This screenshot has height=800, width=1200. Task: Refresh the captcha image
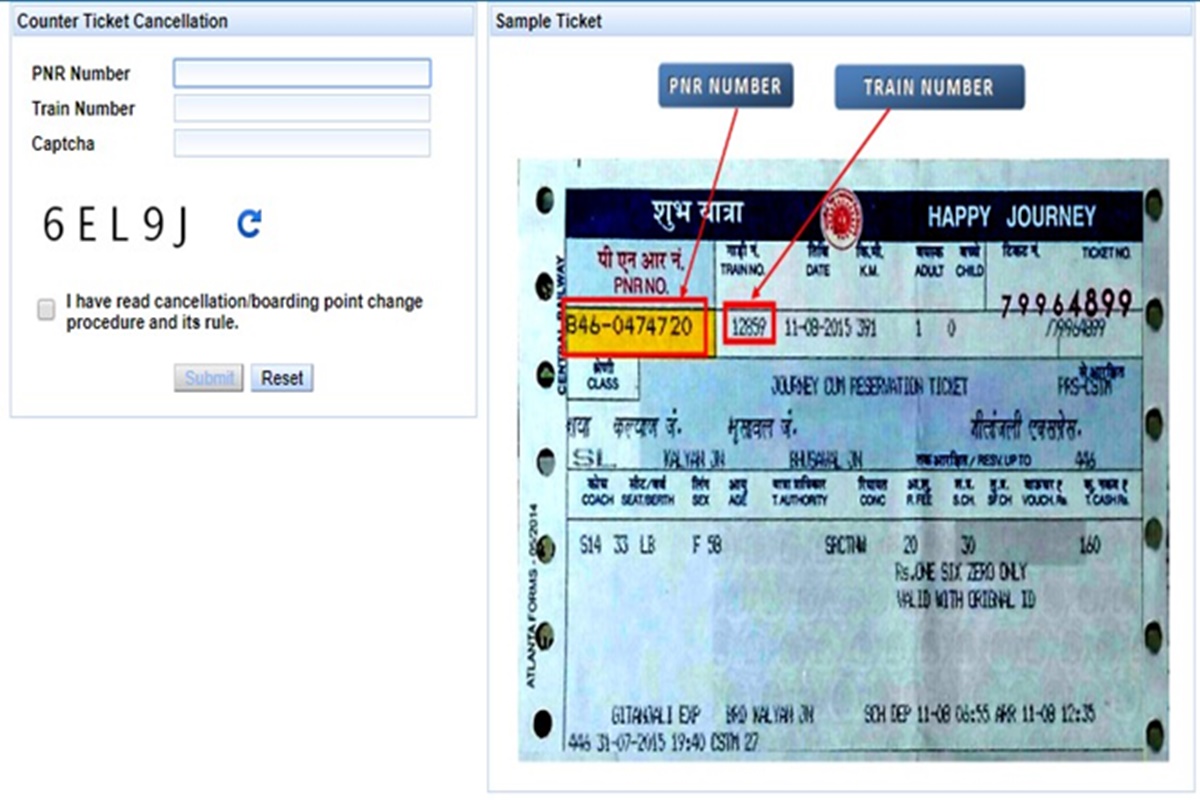click(249, 223)
